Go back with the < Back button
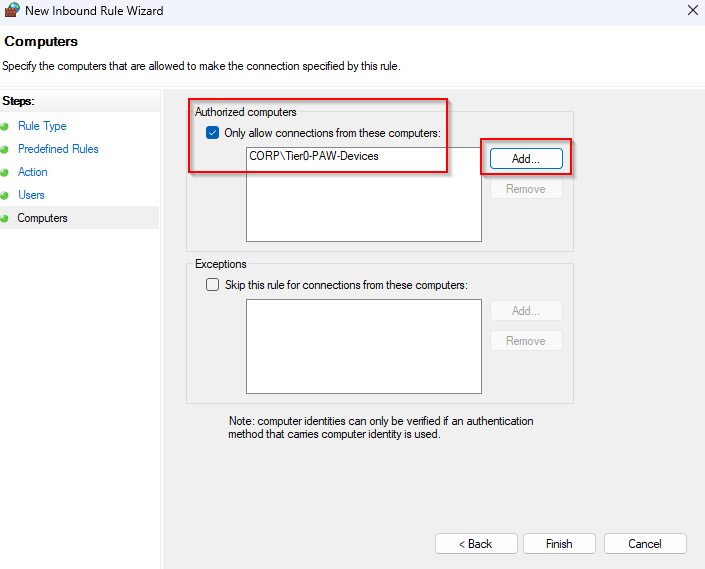Screen dimensions: 705x569 (475, 544)
